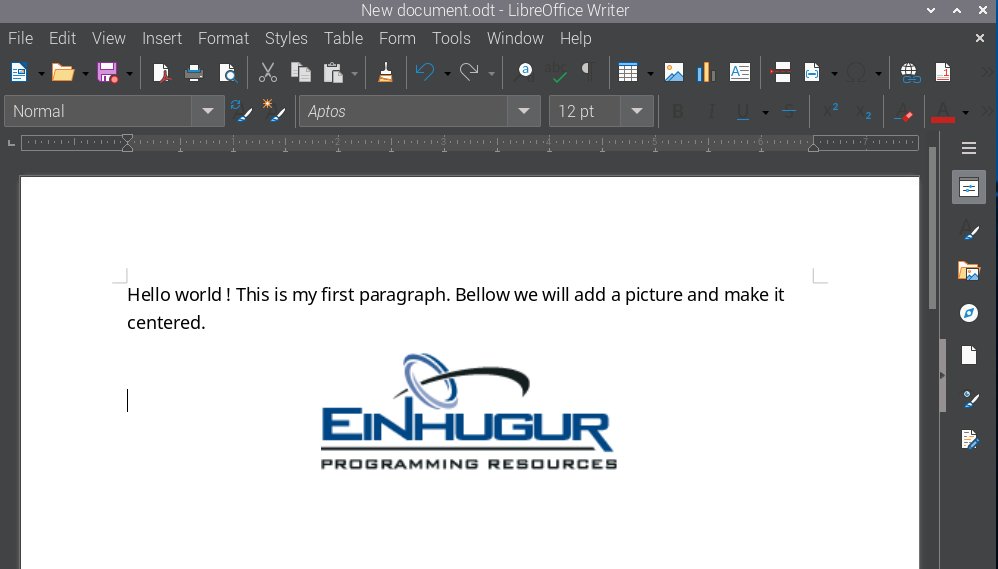The width and height of the screenshot is (998, 569).
Task: Create a new document with the New icon
Action: [18, 73]
